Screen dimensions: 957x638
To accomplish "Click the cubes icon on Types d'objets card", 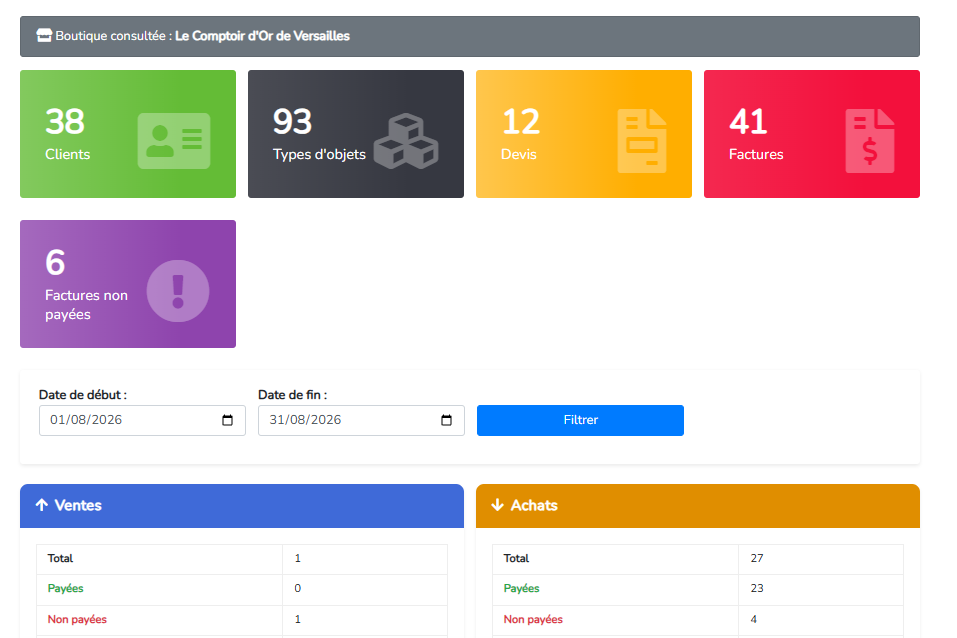I will pyautogui.click(x=406, y=140).
